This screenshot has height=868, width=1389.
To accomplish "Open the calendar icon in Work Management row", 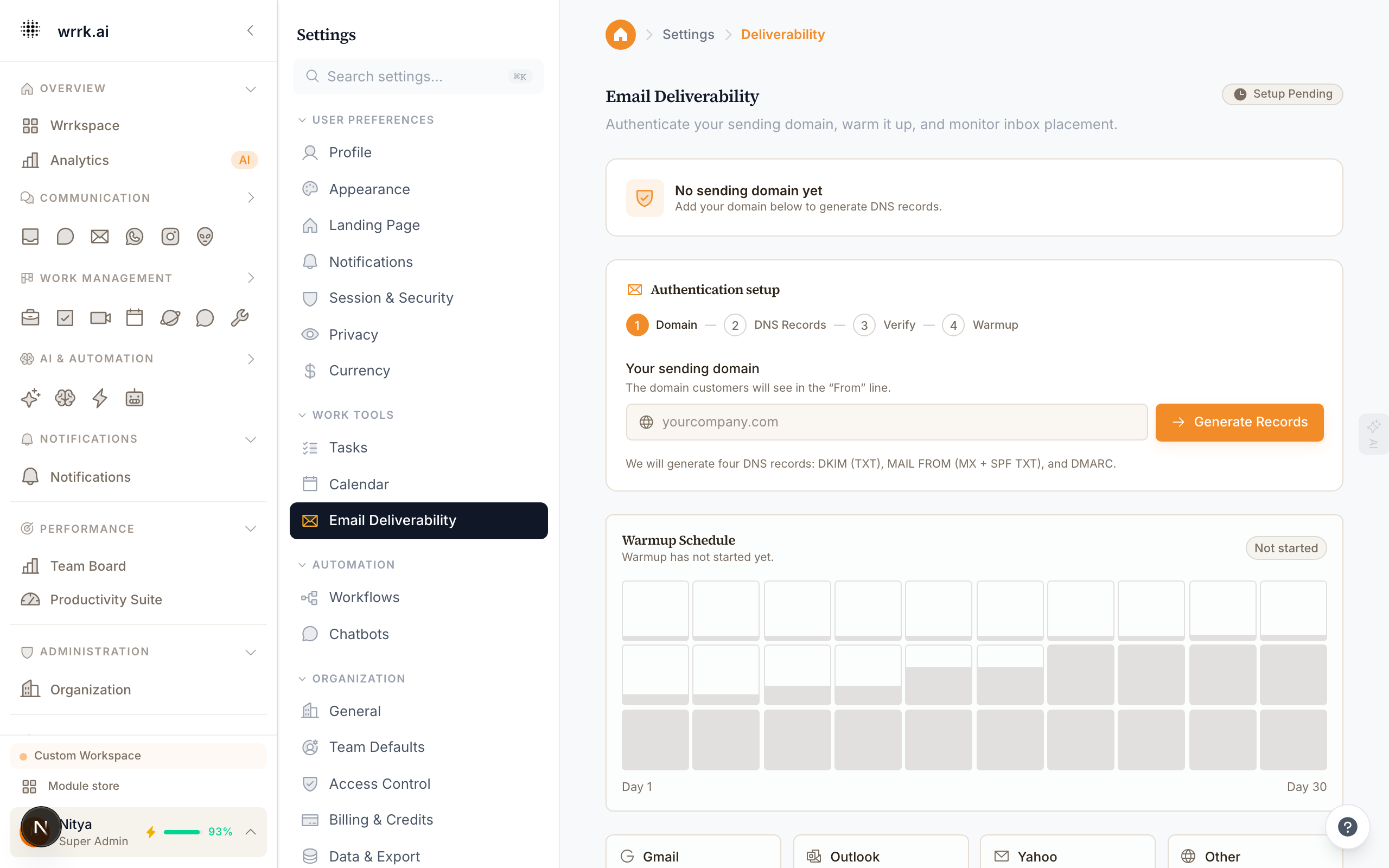I will (x=135, y=317).
